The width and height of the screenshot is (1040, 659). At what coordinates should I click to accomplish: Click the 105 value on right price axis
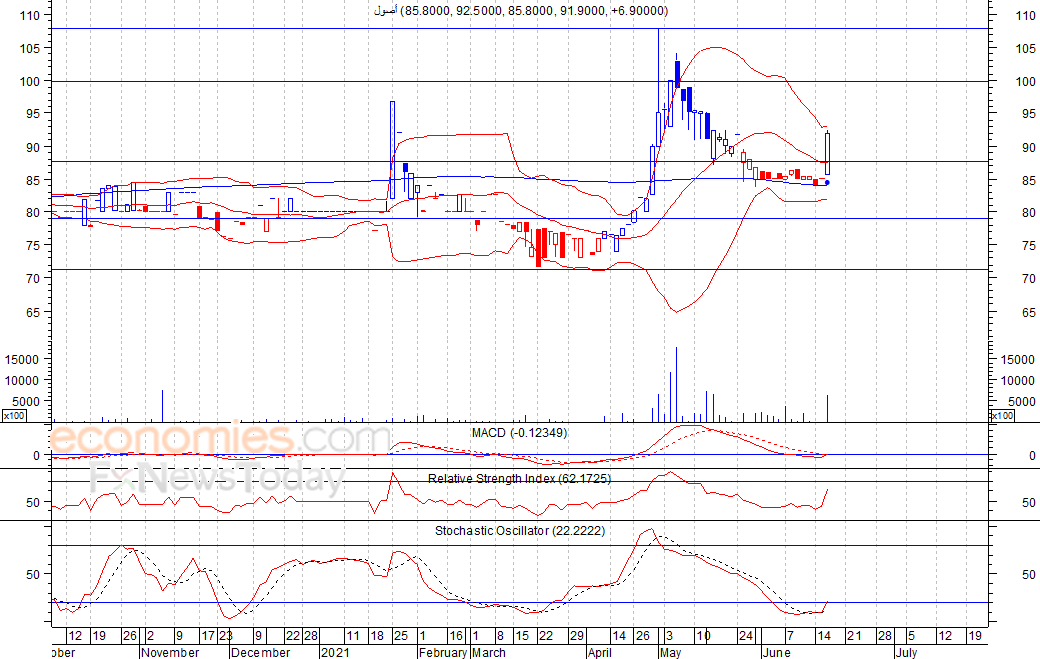[x=1025, y=48]
